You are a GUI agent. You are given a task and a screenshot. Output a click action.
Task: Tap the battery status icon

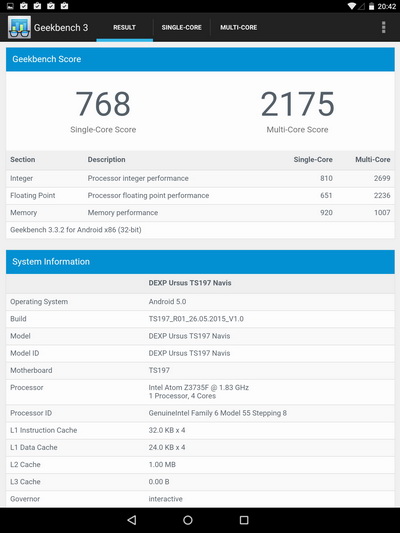pyautogui.click(x=371, y=6)
